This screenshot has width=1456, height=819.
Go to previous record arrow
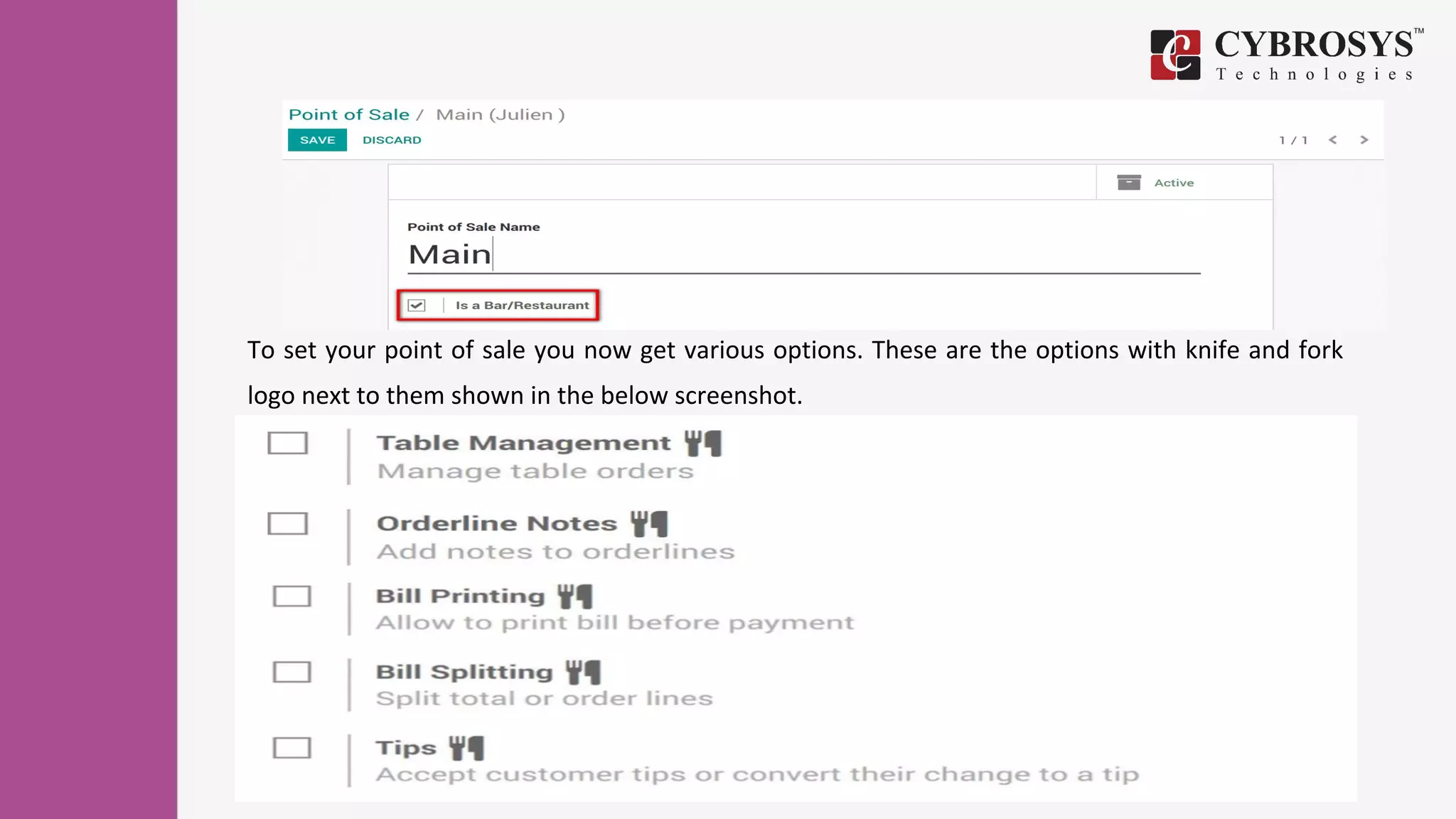(x=1333, y=140)
